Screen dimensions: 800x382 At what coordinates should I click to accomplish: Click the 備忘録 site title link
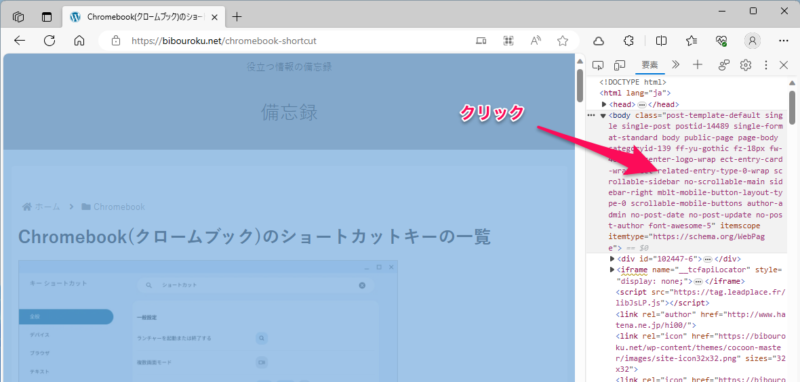tap(289, 112)
